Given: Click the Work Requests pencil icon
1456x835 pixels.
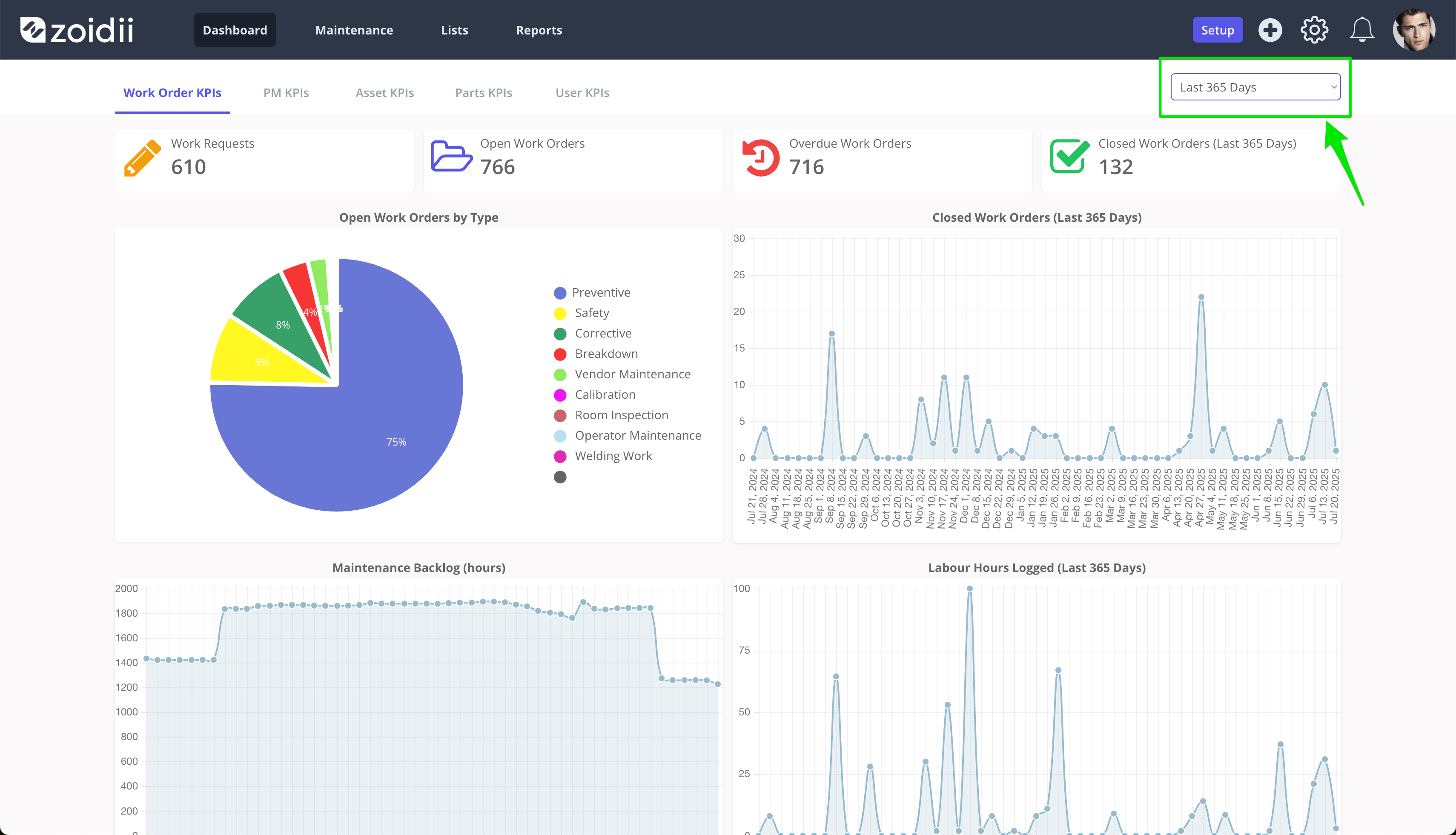Looking at the screenshot, I should click(142, 158).
